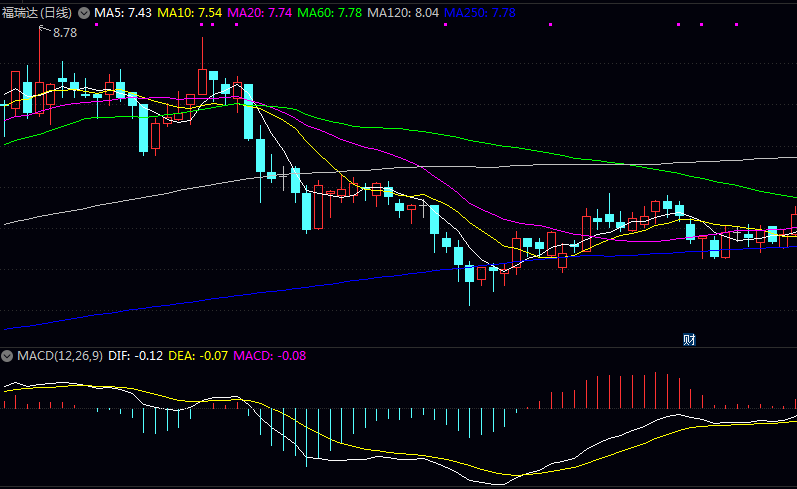
Task: Select the MA250: 7.78 indicator label
Action: pyautogui.click(x=480, y=13)
